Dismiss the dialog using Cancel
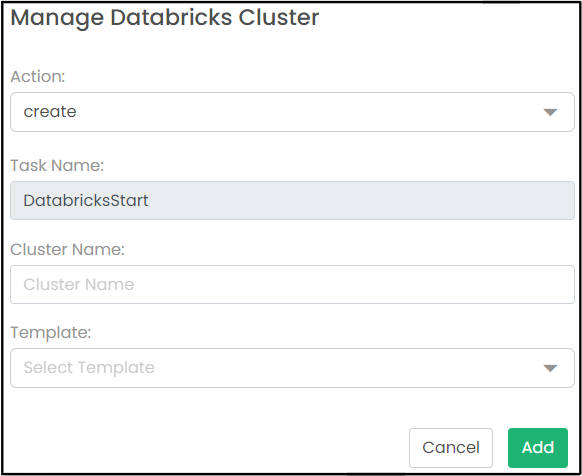The image size is (582, 476). pyautogui.click(x=451, y=448)
